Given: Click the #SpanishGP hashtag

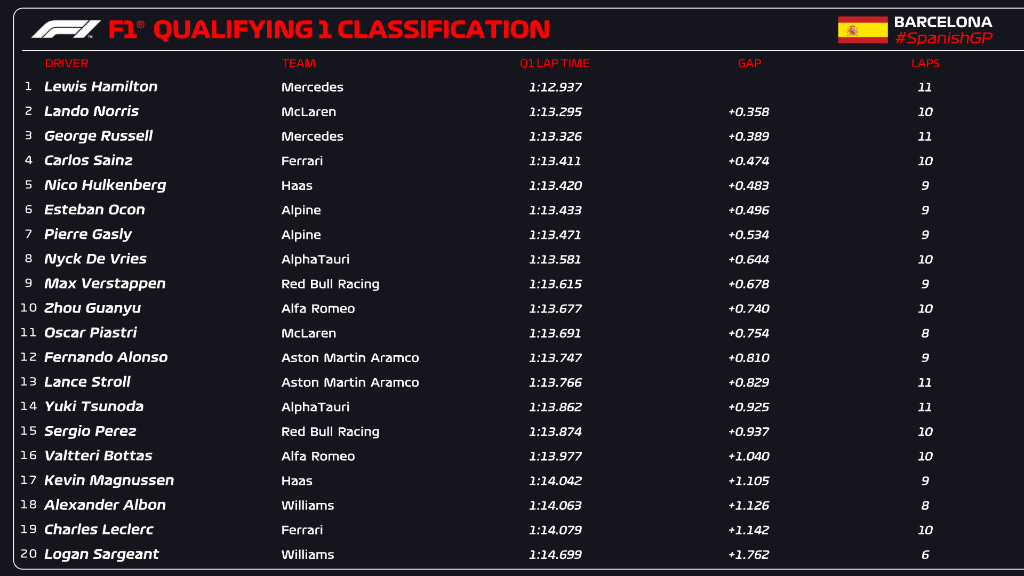Looking at the screenshot, I should pos(942,38).
